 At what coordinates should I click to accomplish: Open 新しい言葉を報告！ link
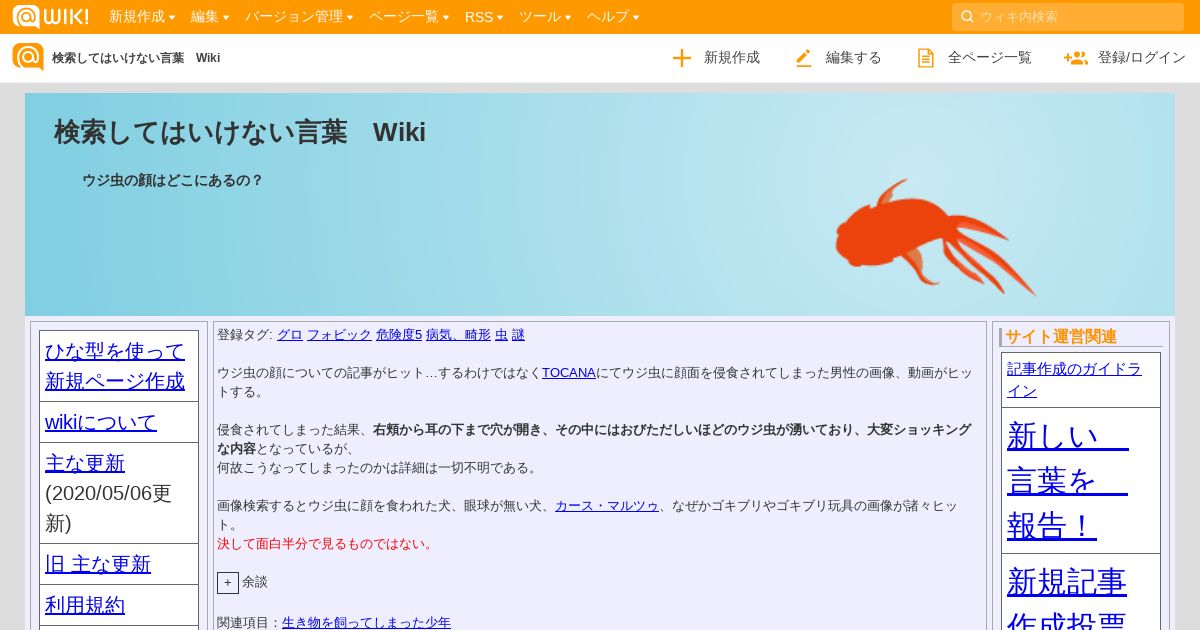pos(1067,481)
